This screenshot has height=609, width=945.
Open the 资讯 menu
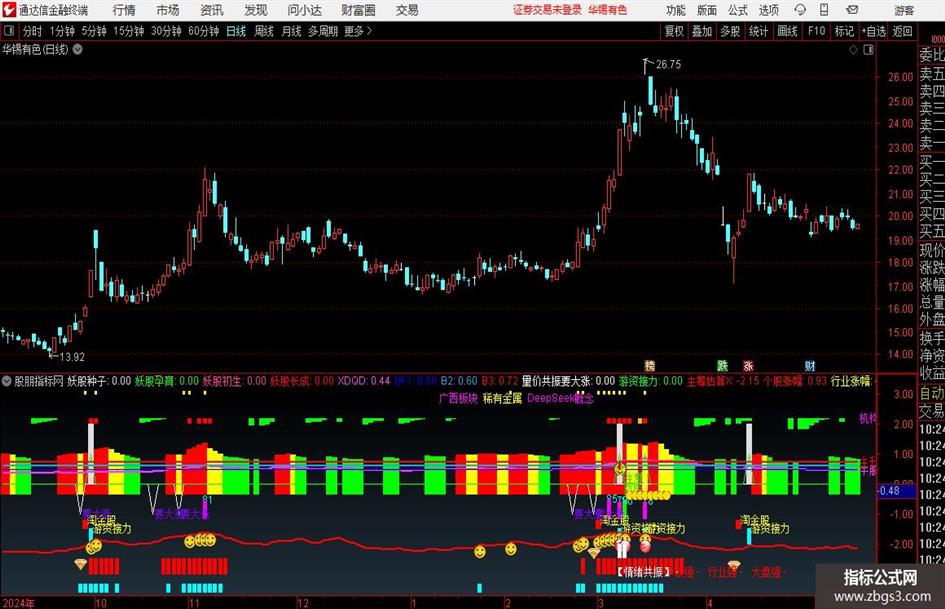coord(212,10)
